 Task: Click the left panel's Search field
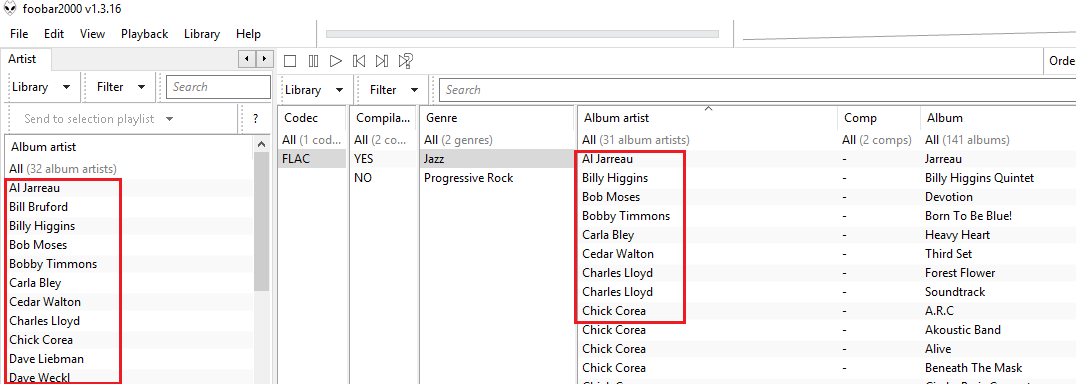[x=218, y=87]
